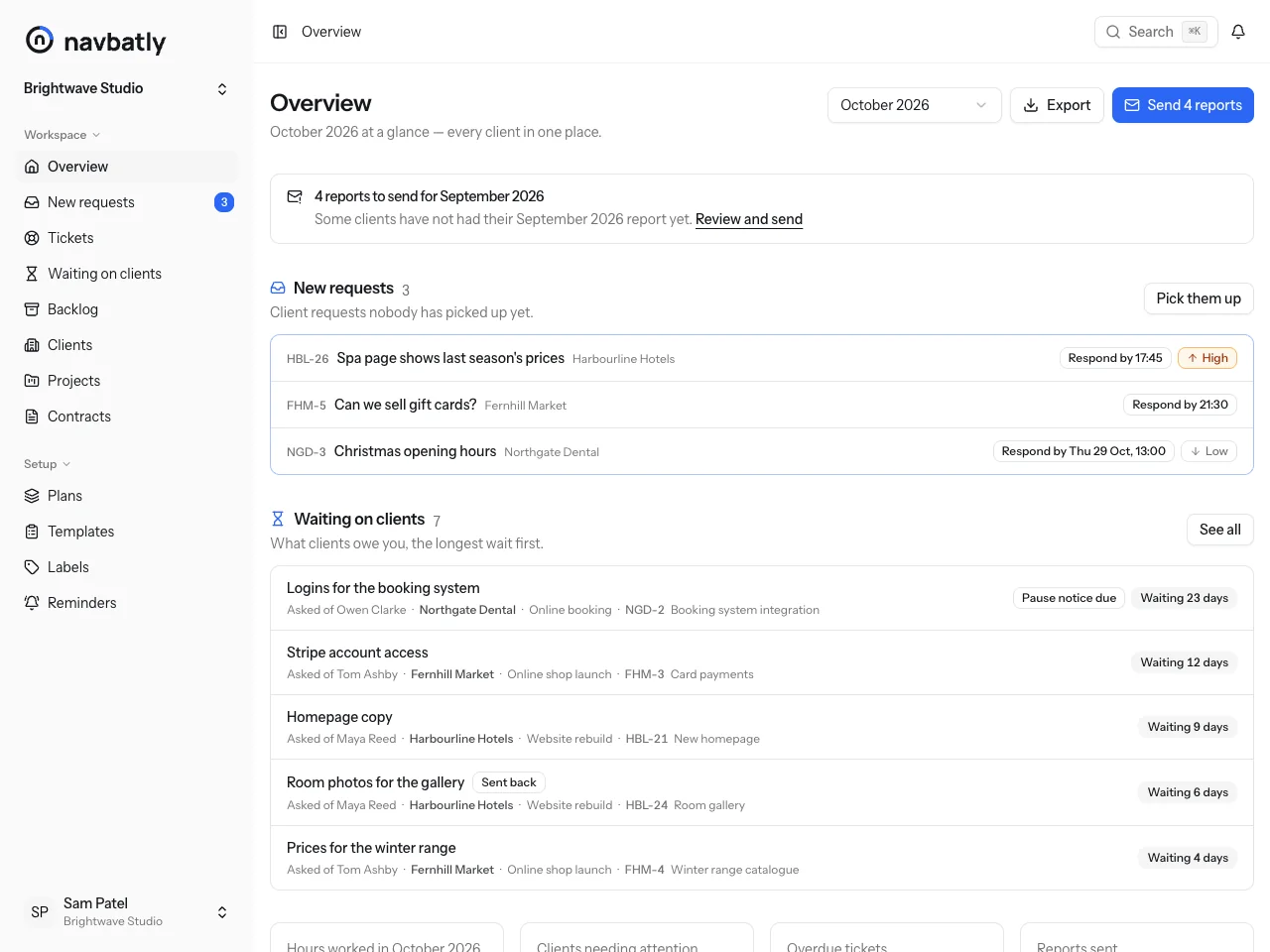
Task: Click the Export button
Action: 1057,105
